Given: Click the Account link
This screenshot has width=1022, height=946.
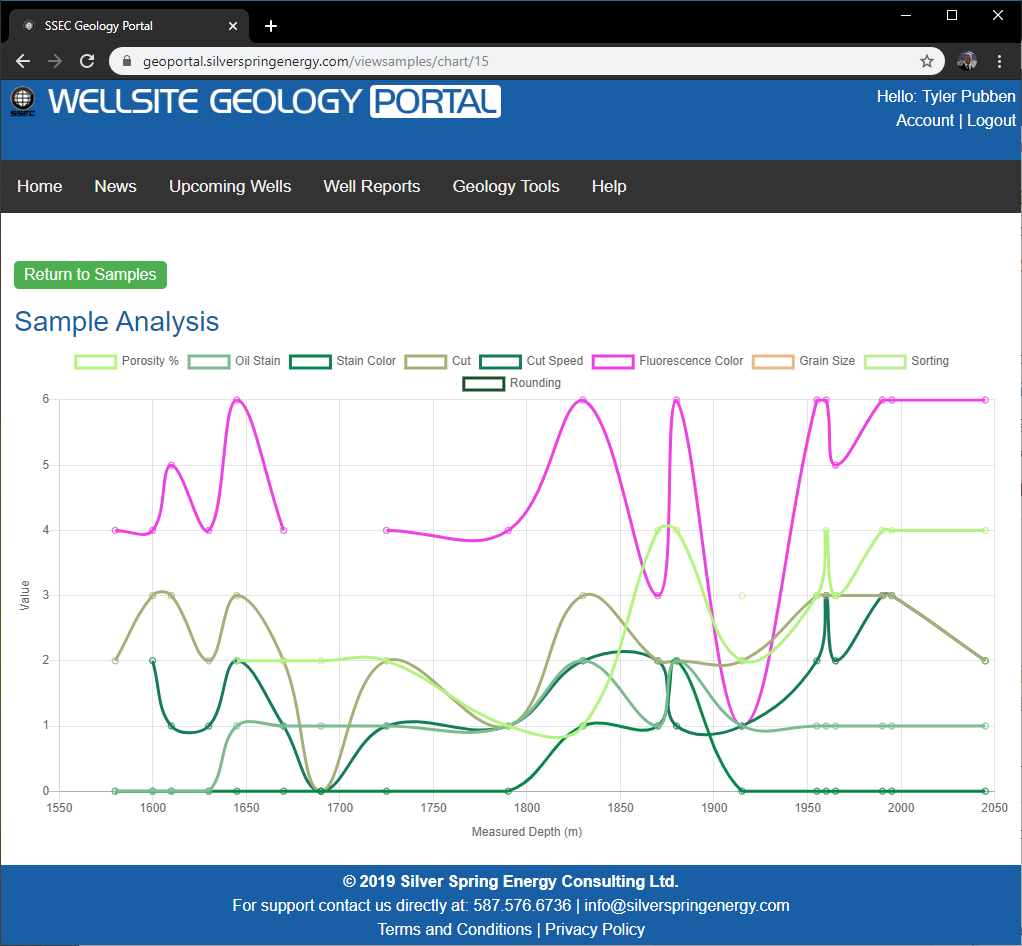Looking at the screenshot, I should [925, 121].
